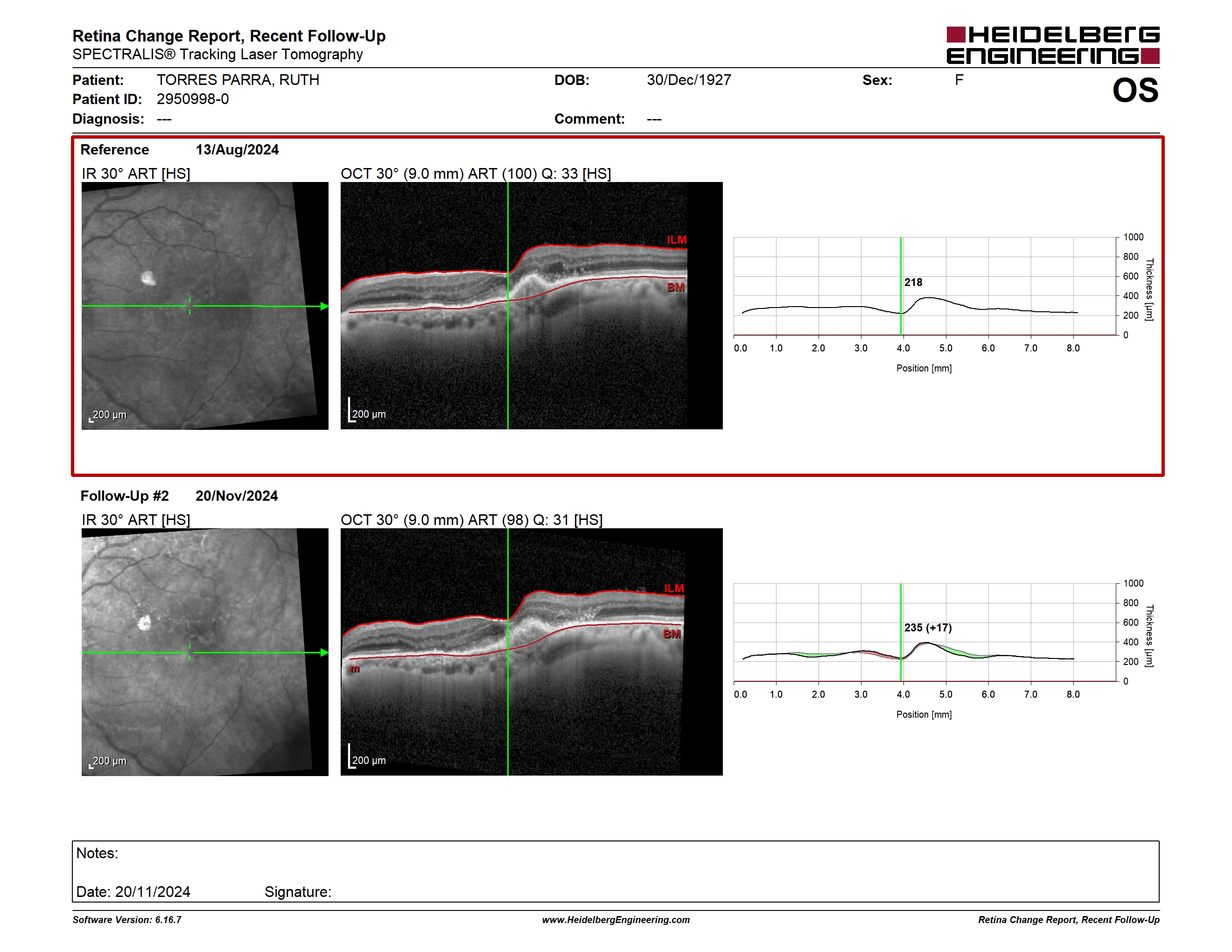Screen dimensions: 1232x952
Task: Open the Follow-Up OCT B-scan image
Action: pos(532,652)
